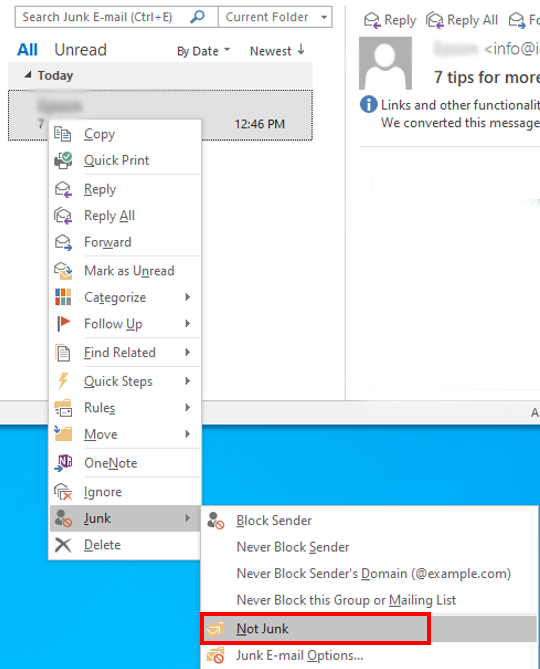Choose Delete from the context menu
Image resolution: width=540 pixels, height=669 pixels.
tap(125, 545)
